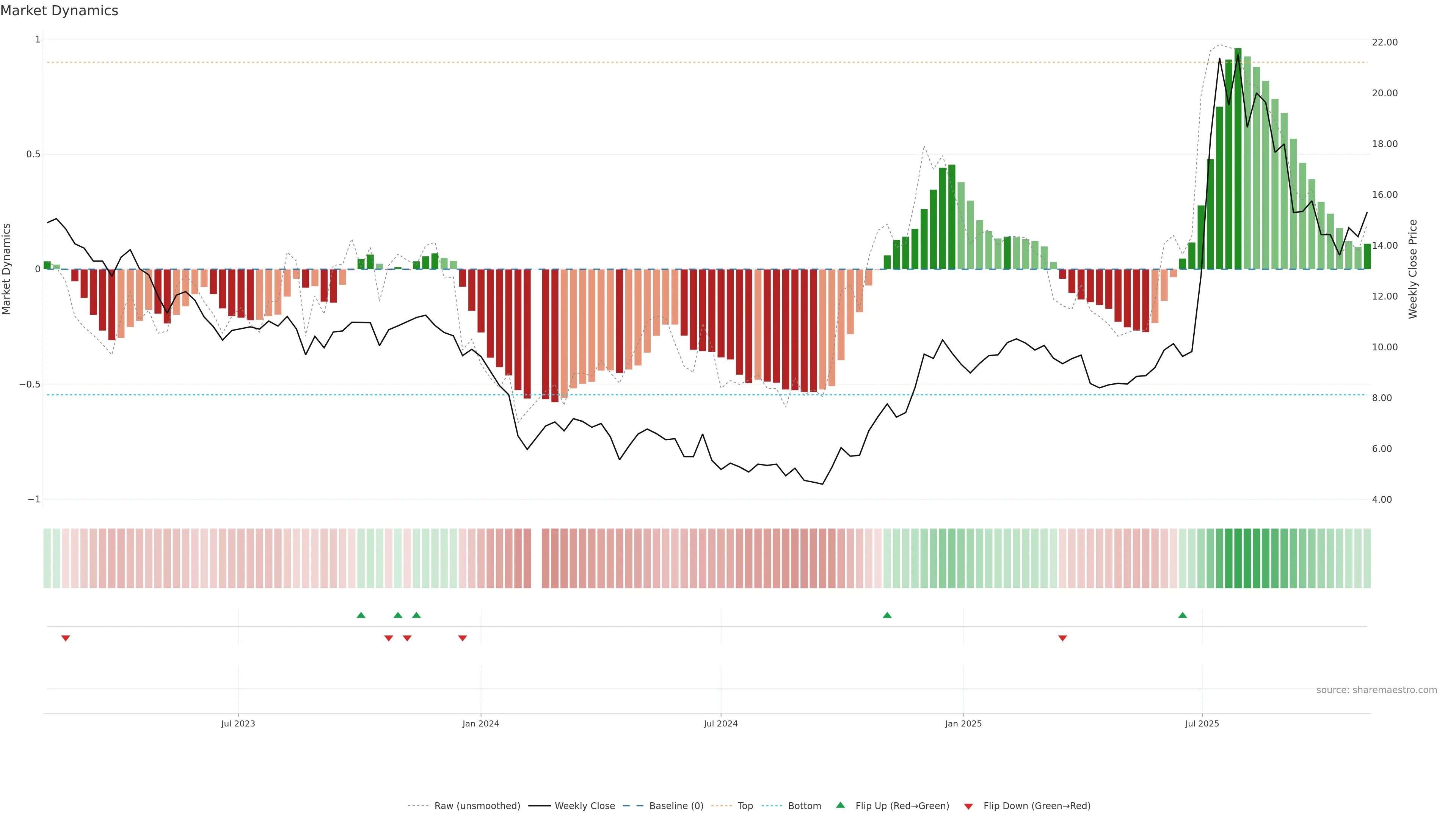Click the Market Dynamics chart title
Screen dimensions: 1456x819
tap(60, 11)
